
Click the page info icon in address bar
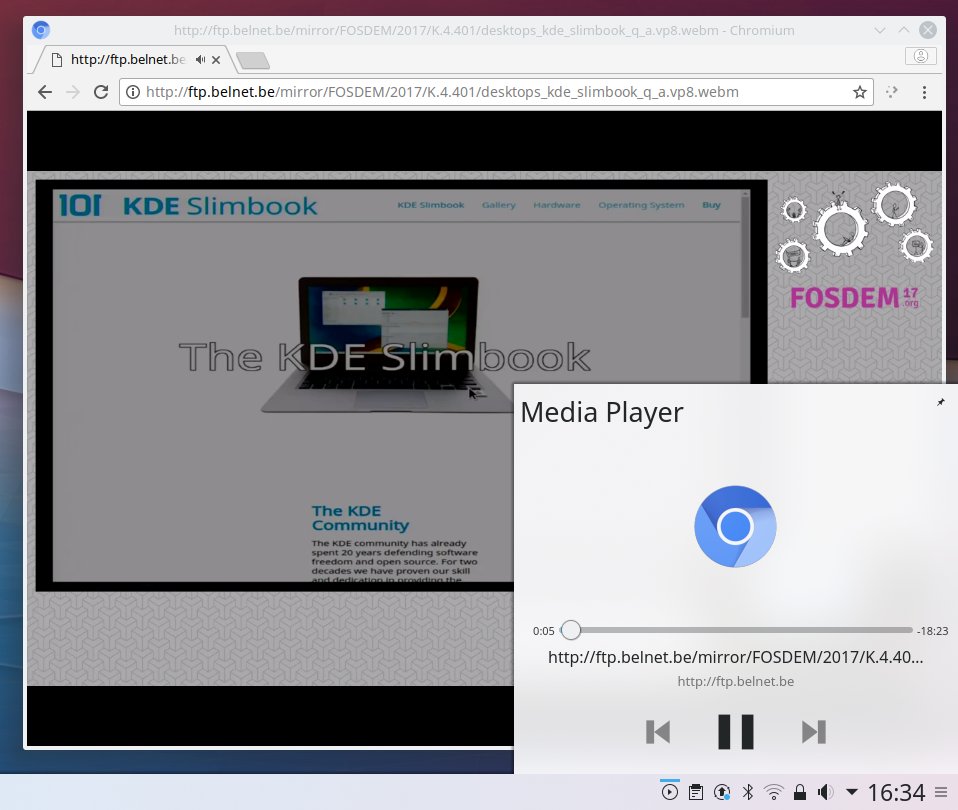click(x=134, y=92)
